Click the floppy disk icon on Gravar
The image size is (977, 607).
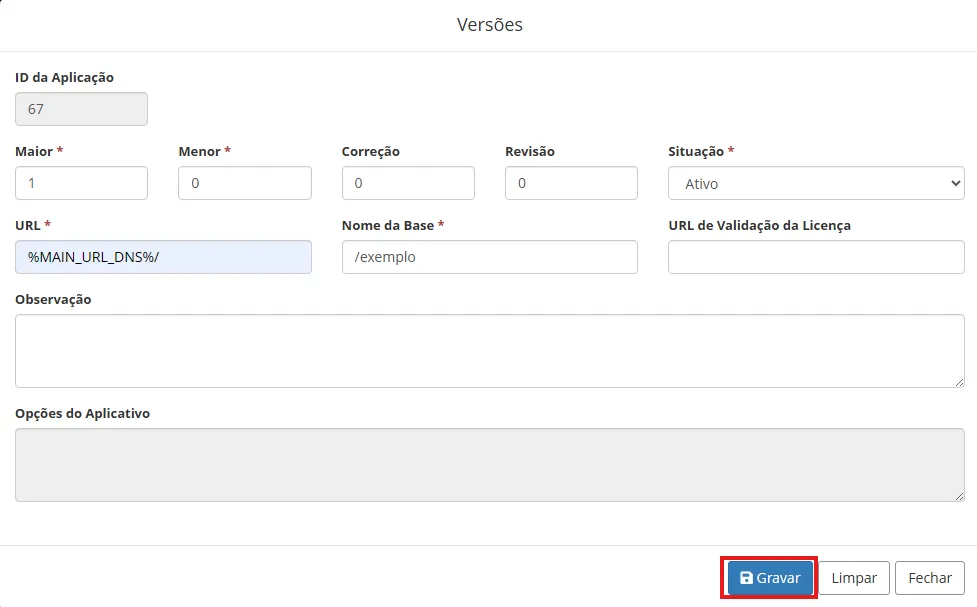pos(746,578)
